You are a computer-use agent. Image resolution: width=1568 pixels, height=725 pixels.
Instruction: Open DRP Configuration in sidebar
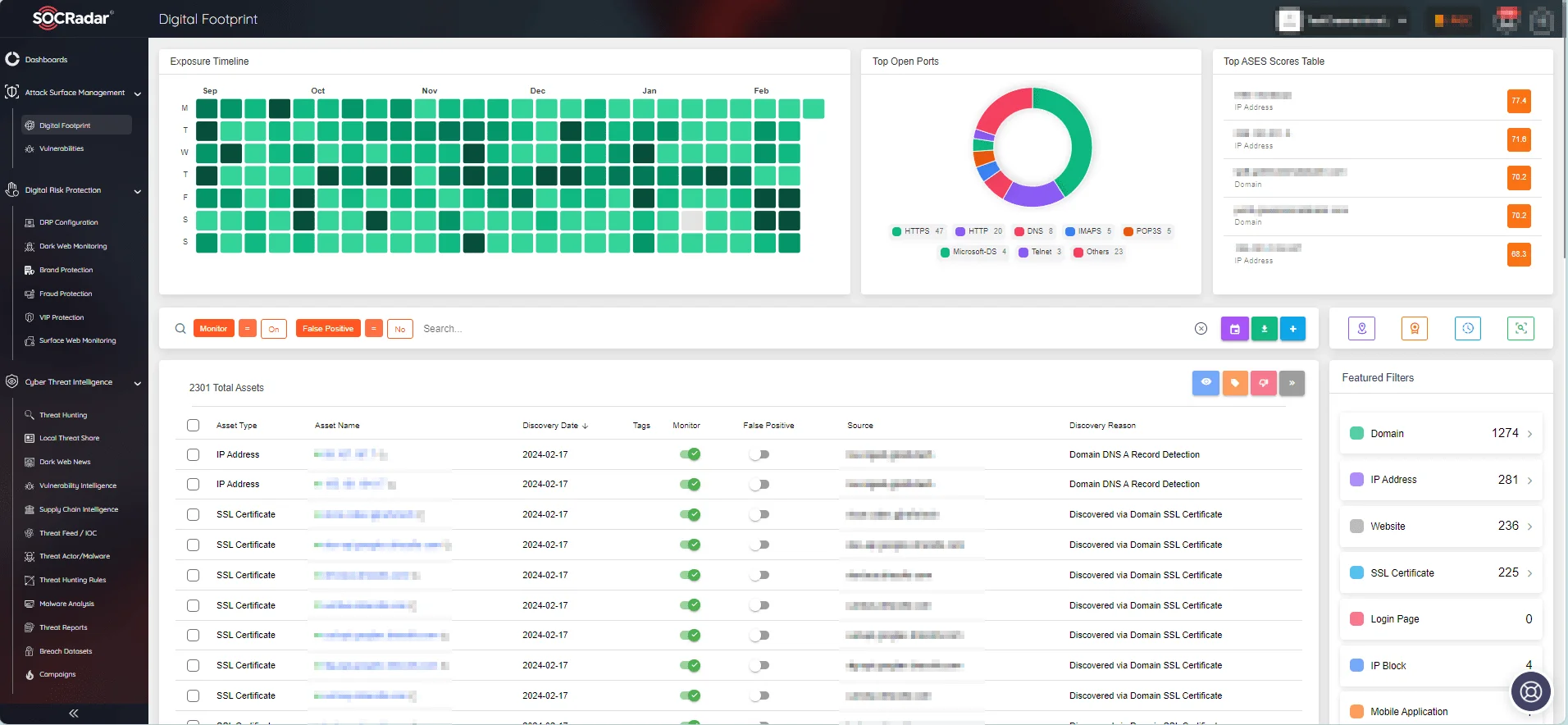[x=69, y=222]
